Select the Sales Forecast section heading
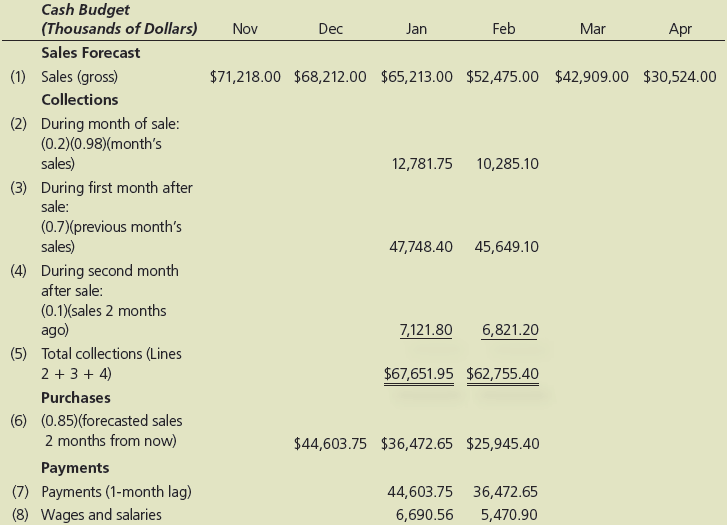The height and width of the screenshot is (525, 727). [90, 53]
